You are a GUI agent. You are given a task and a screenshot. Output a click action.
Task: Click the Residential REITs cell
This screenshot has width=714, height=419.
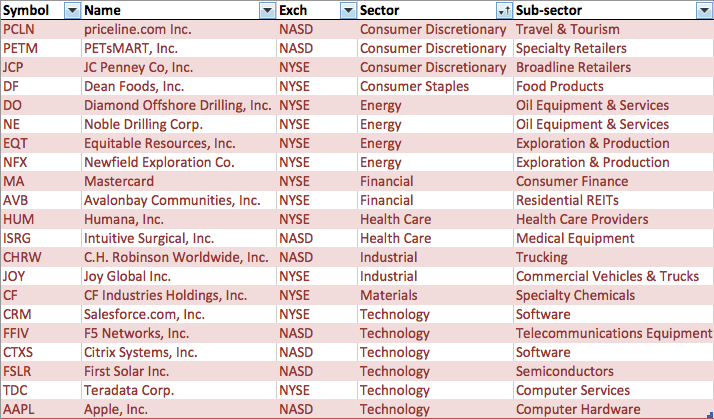click(613, 200)
